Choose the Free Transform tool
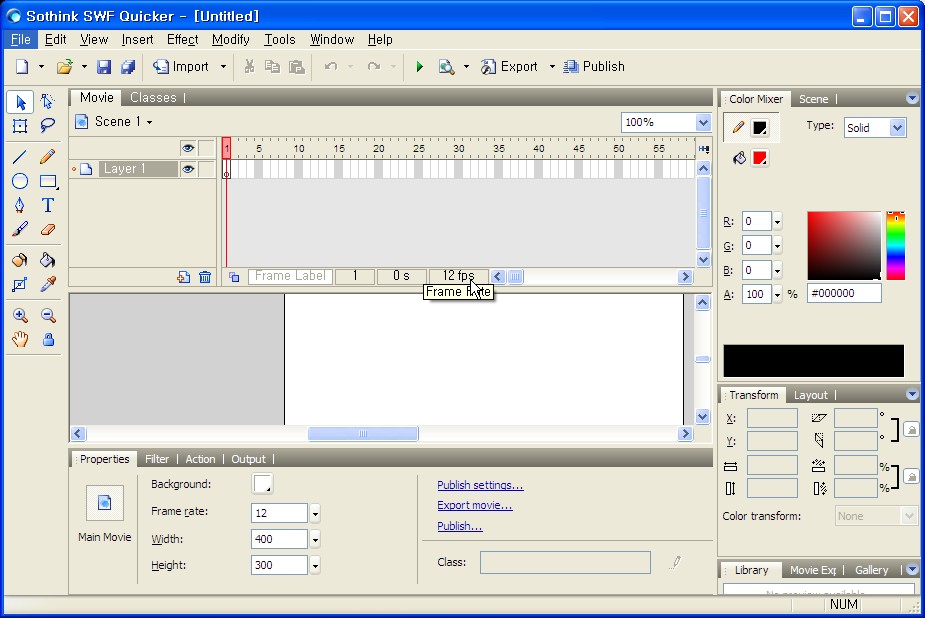This screenshot has width=925, height=618. [x=20, y=126]
